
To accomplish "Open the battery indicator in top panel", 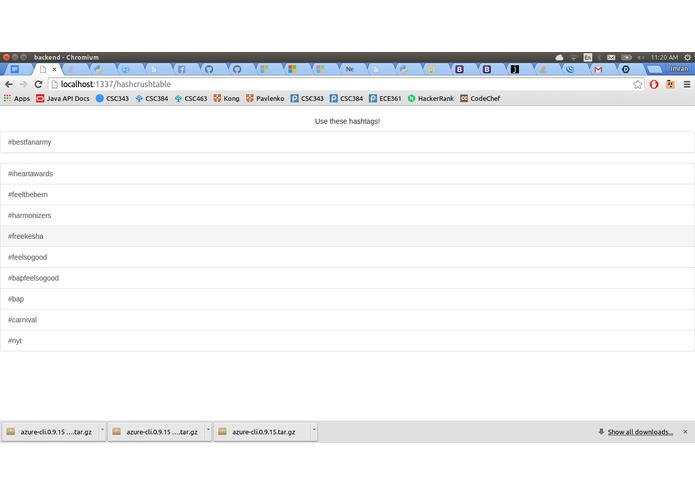I will pyautogui.click(x=626, y=57).
